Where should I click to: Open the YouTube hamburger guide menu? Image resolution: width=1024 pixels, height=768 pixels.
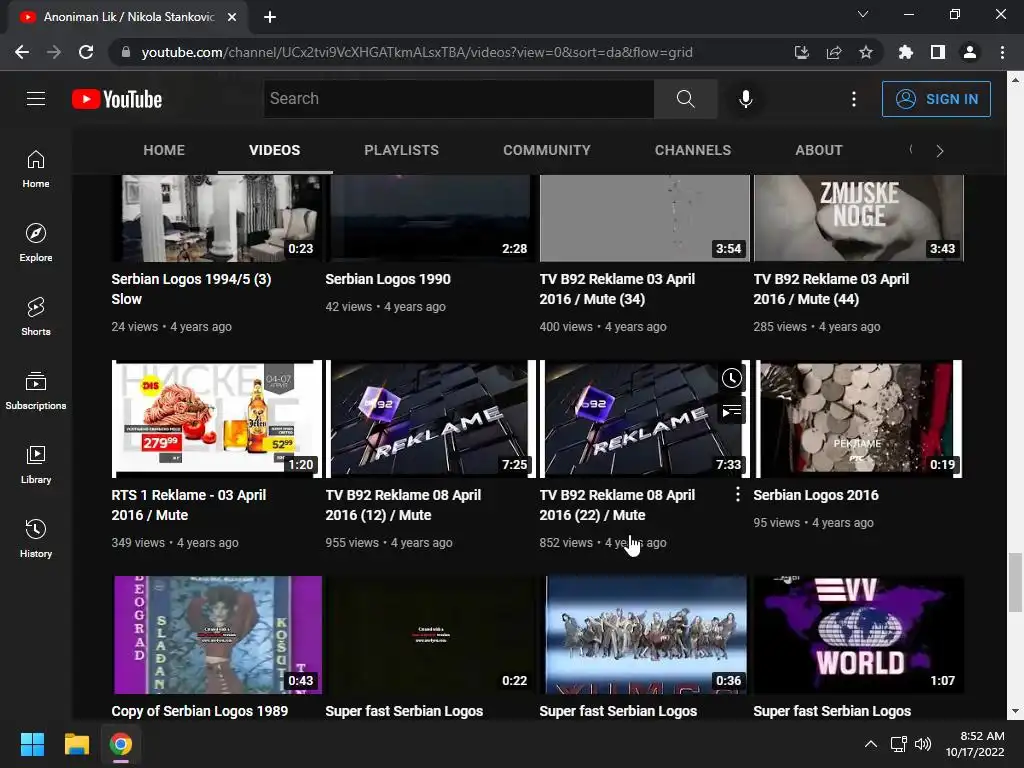(36, 99)
